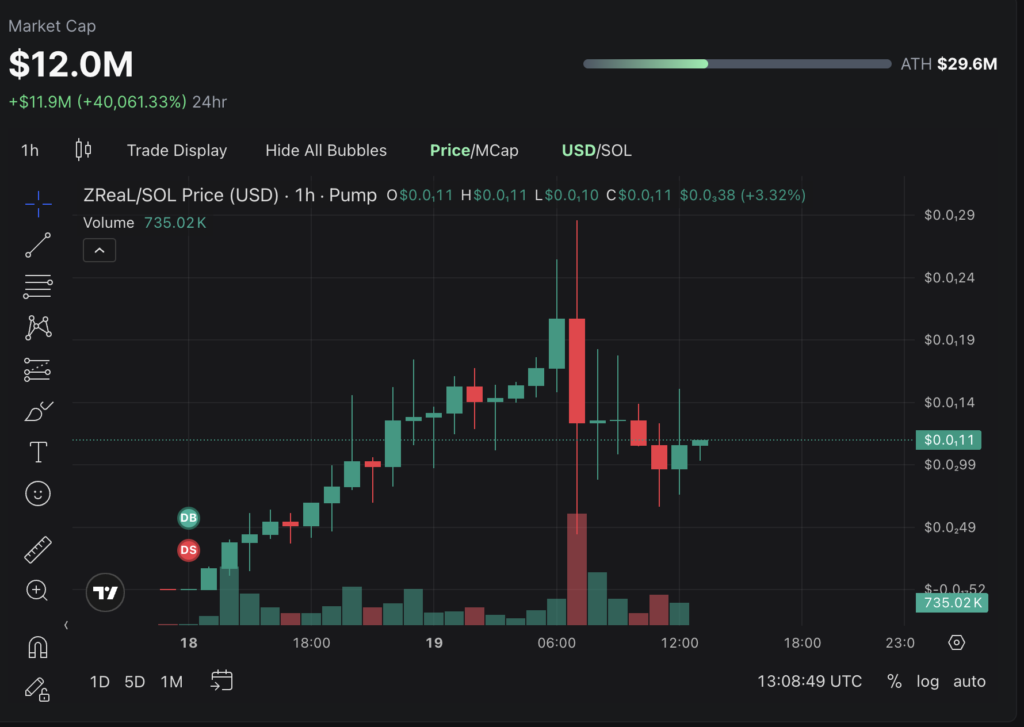Viewport: 1024px width, 727px height.
Task: Toggle percent scale on price axis
Action: coord(894,681)
